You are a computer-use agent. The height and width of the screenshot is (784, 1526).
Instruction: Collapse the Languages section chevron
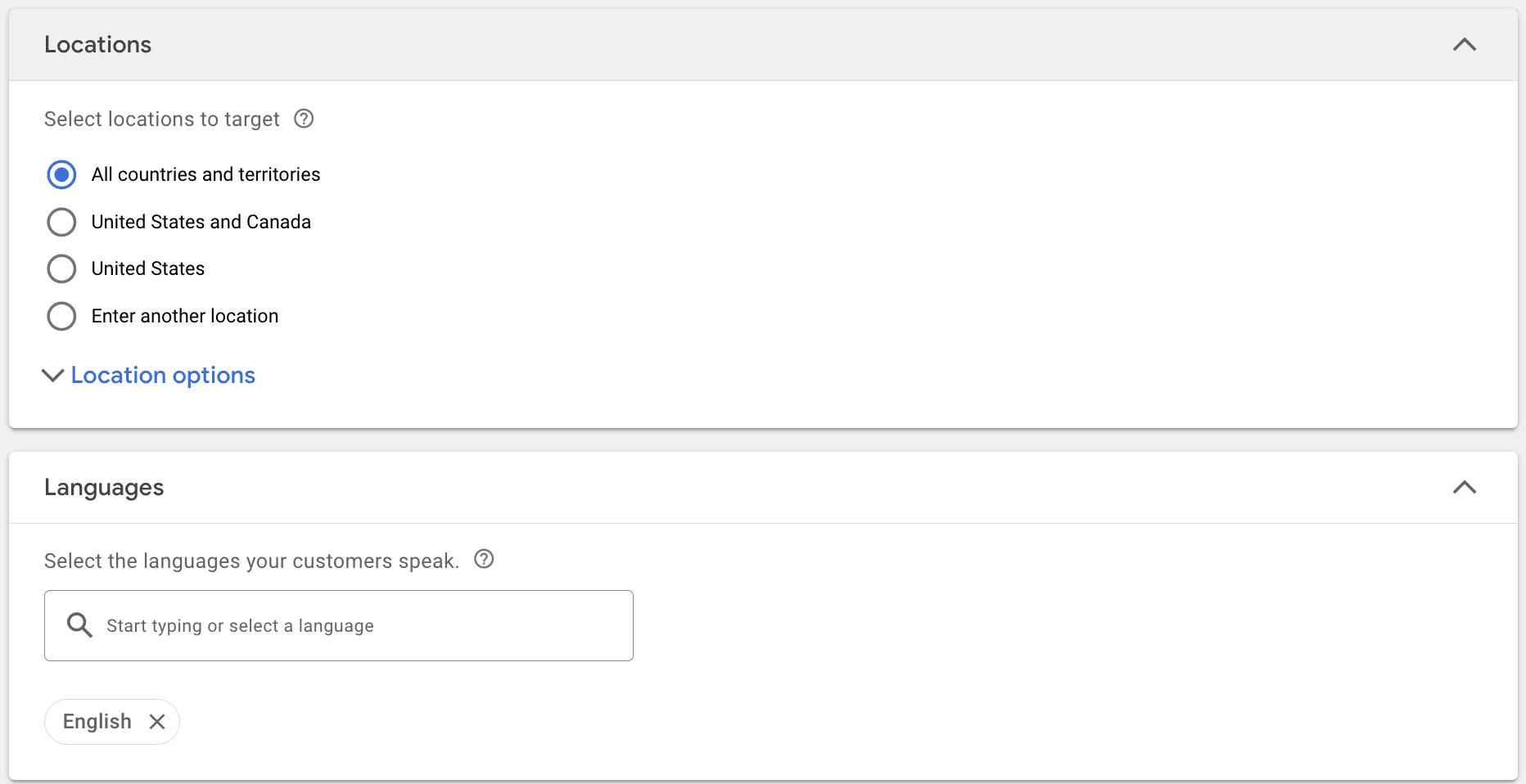(x=1464, y=488)
